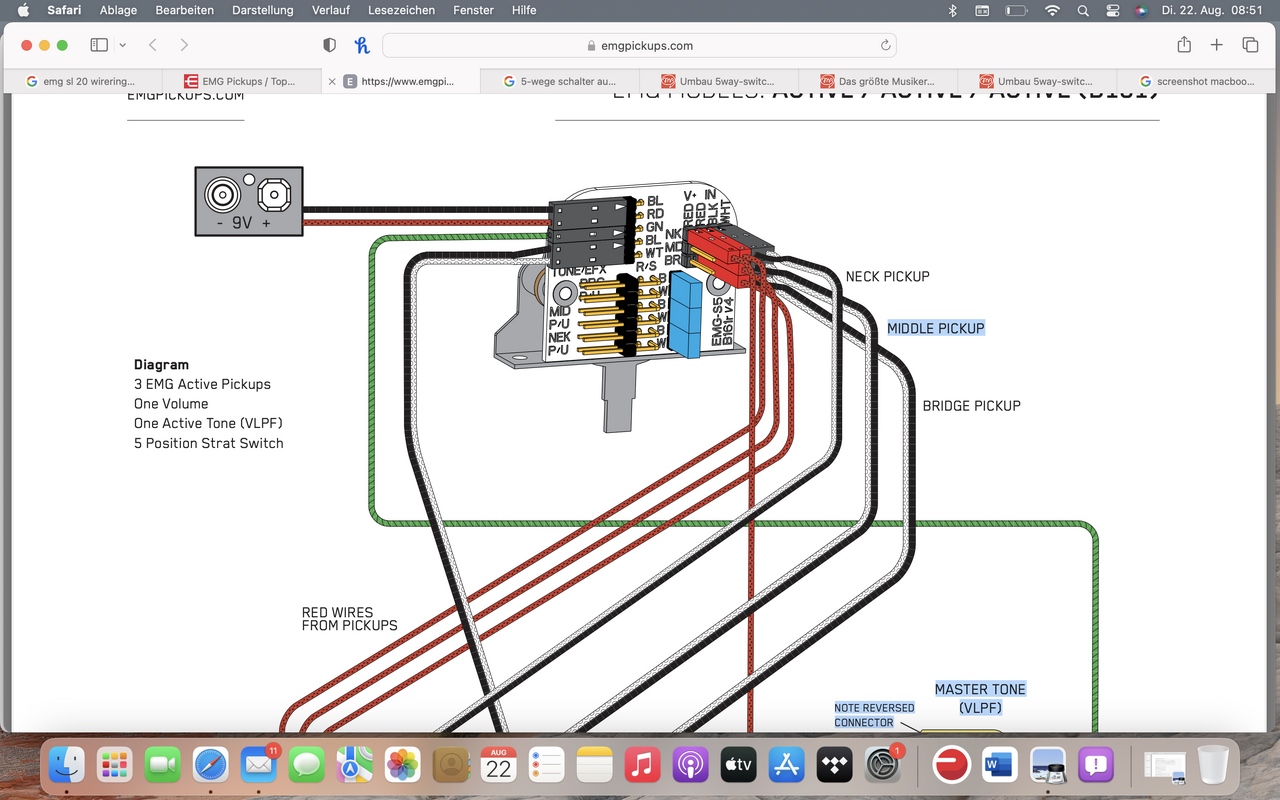Show the Safari sidebar
The height and width of the screenshot is (800, 1280).
pos(99,45)
